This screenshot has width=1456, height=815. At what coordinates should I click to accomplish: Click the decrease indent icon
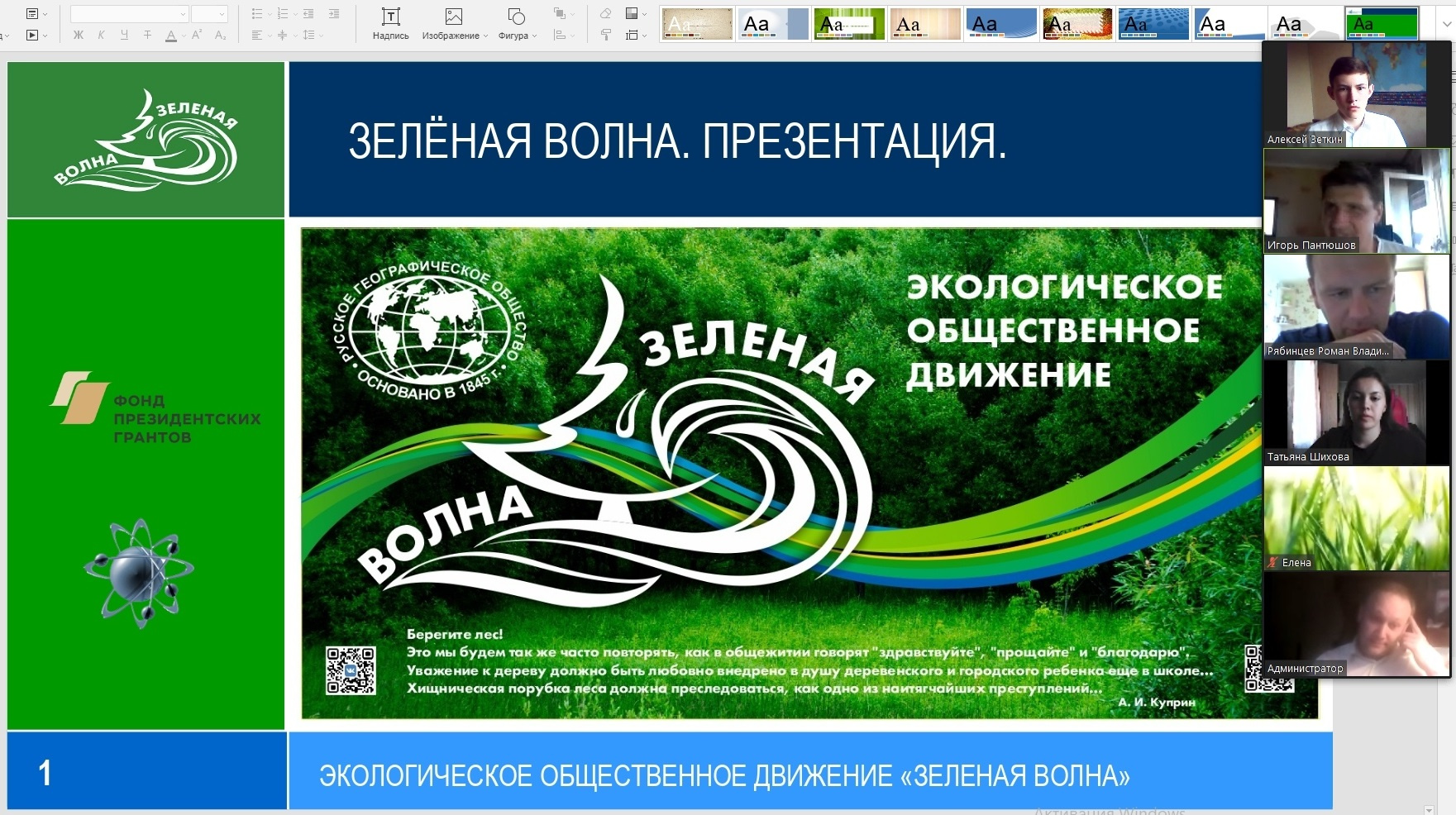tap(308, 14)
